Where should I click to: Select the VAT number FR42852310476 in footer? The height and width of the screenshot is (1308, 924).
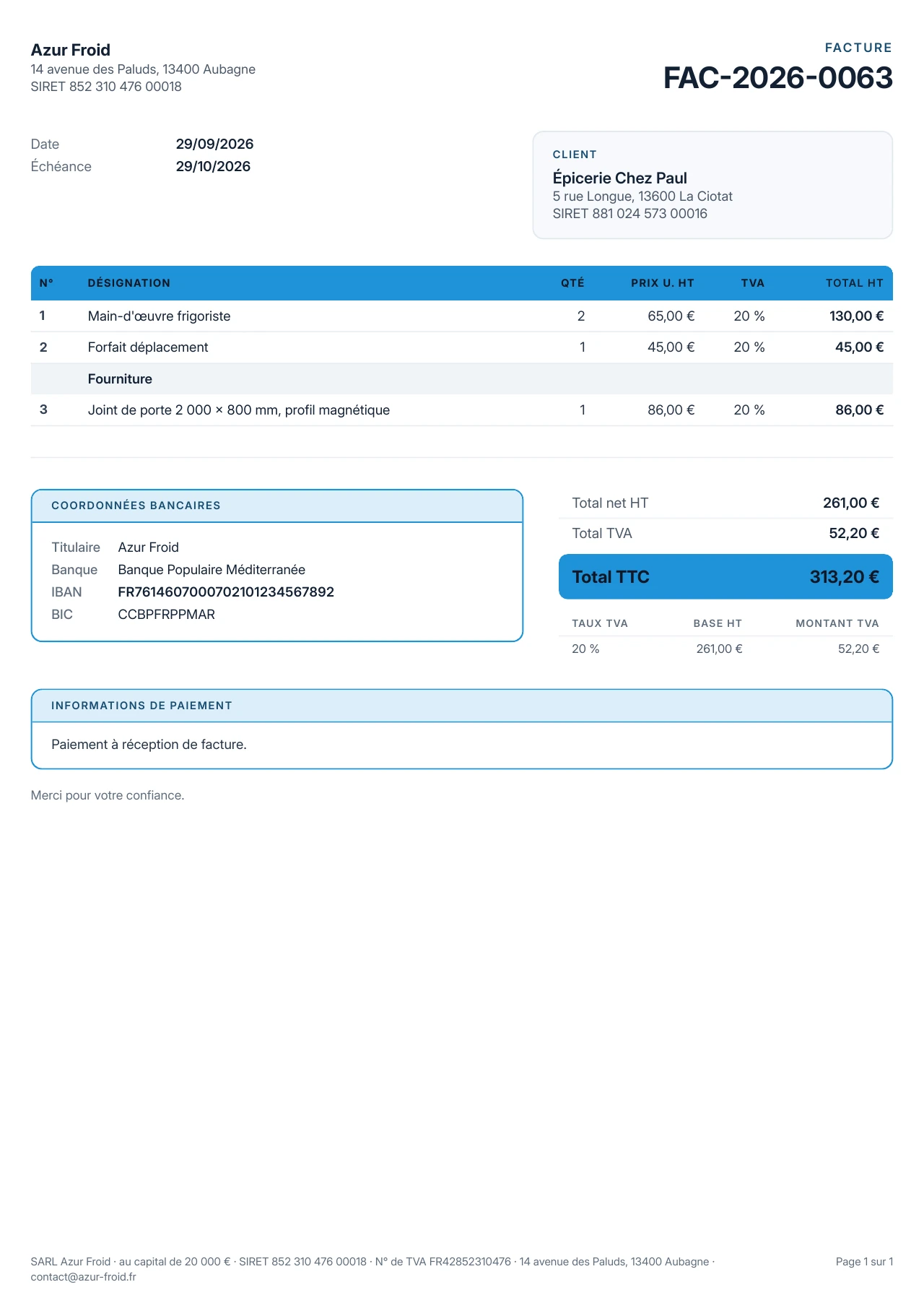(470, 1262)
